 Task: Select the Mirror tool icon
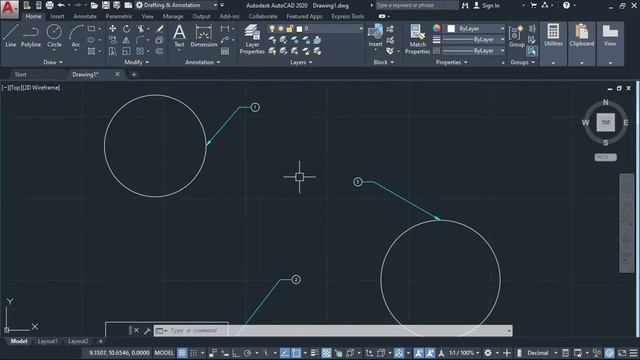[126, 40]
